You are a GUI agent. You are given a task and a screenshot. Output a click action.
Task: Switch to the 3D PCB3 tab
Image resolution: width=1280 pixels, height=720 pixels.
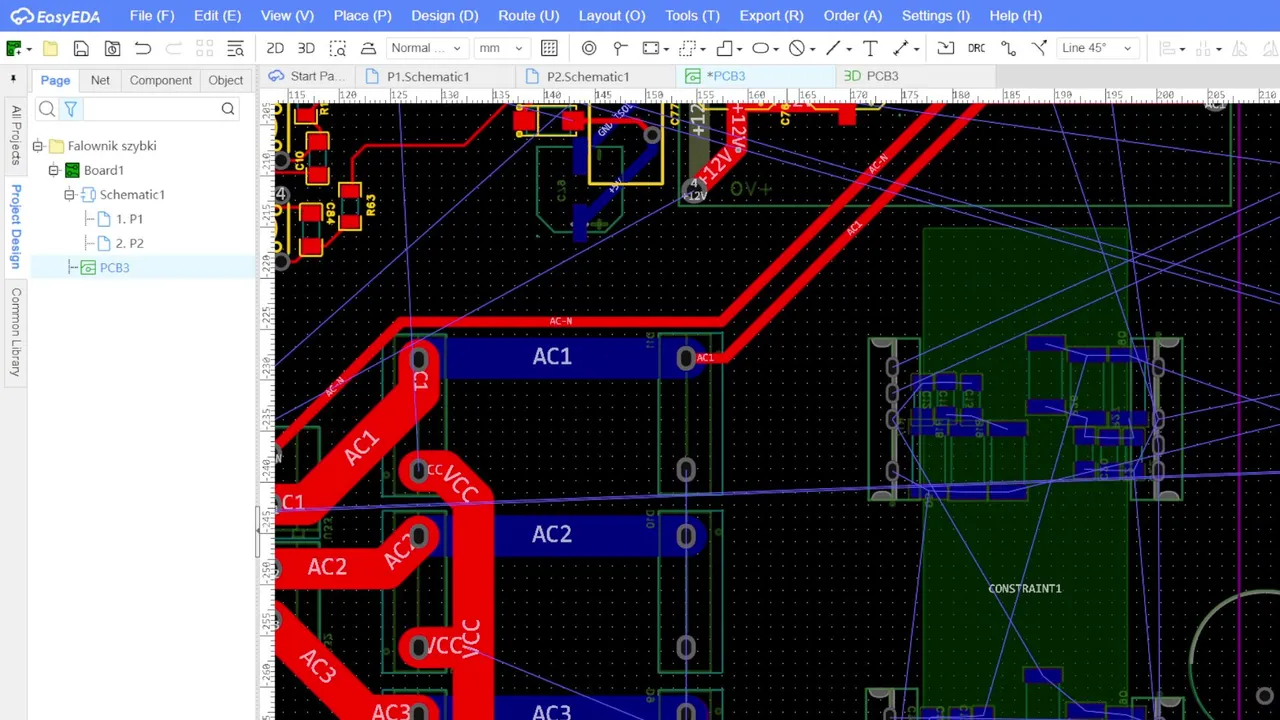870,76
